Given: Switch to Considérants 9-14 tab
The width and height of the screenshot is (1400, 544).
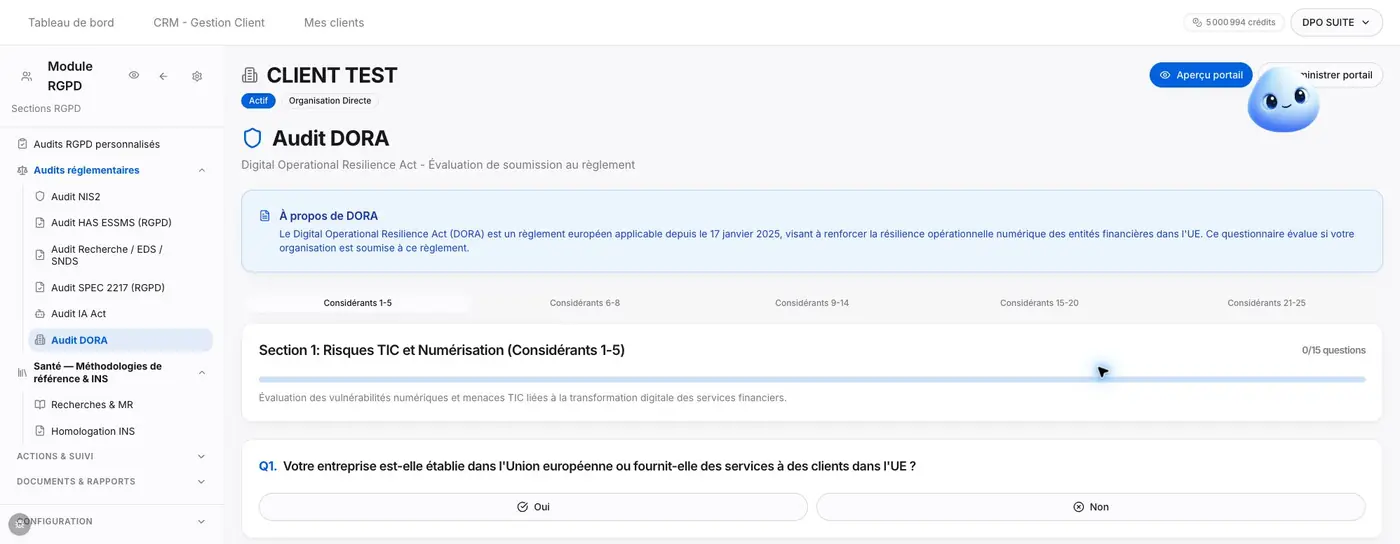Looking at the screenshot, I should tap(812, 303).
